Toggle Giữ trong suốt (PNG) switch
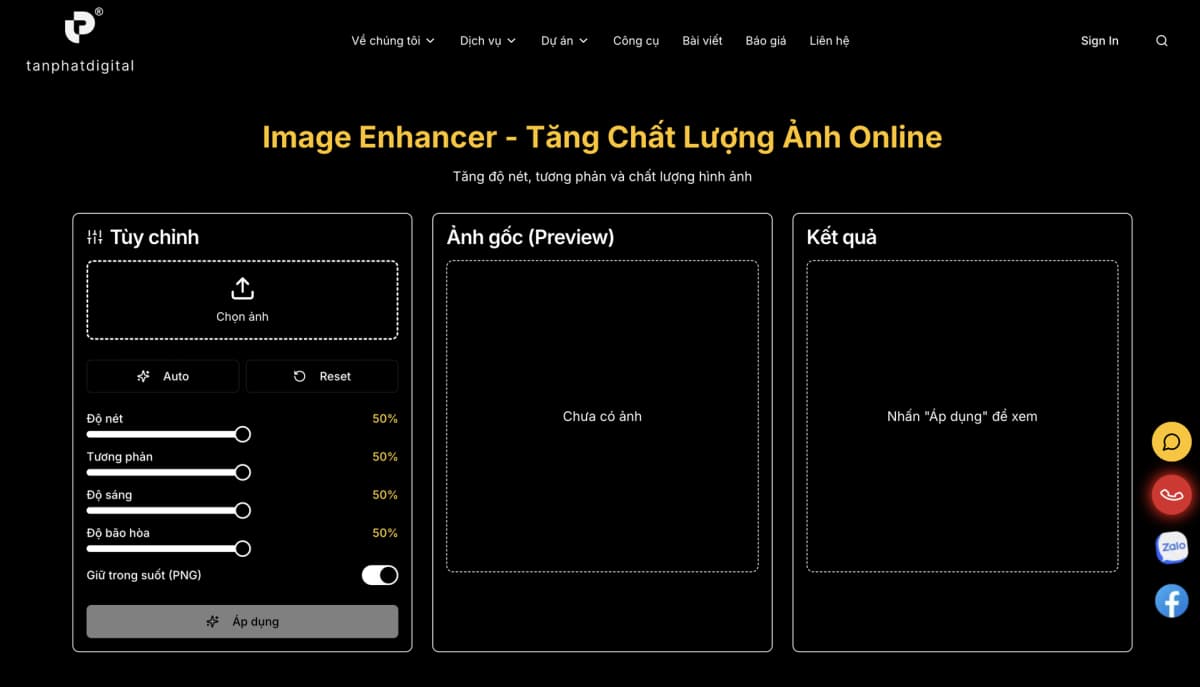Viewport: 1200px width, 687px height. pyautogui.click(x=380, y=575)
